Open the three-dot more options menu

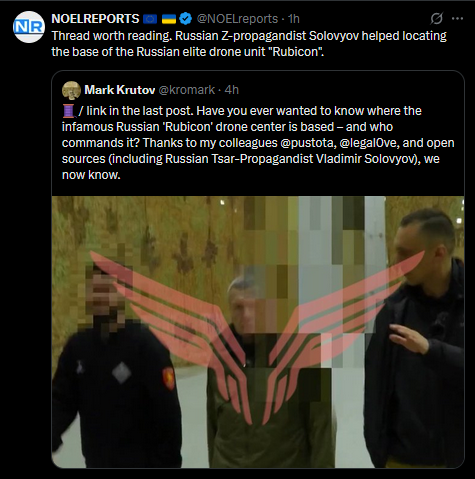(457, 19)
